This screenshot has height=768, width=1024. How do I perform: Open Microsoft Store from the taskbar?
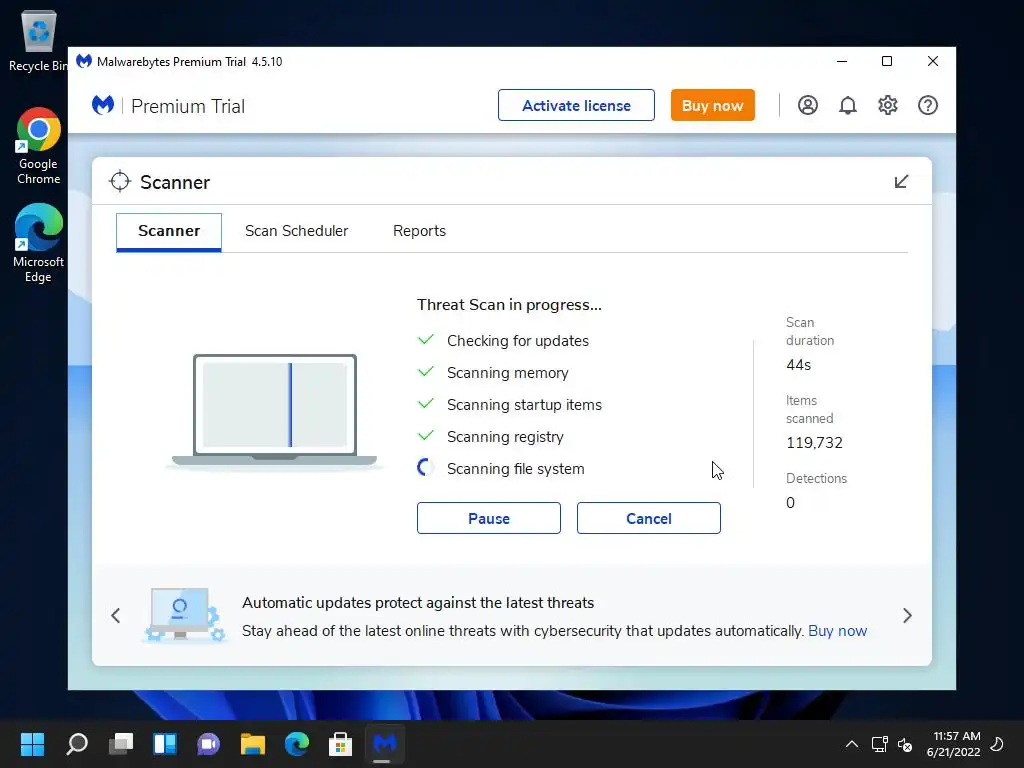[x=340, y=743]
